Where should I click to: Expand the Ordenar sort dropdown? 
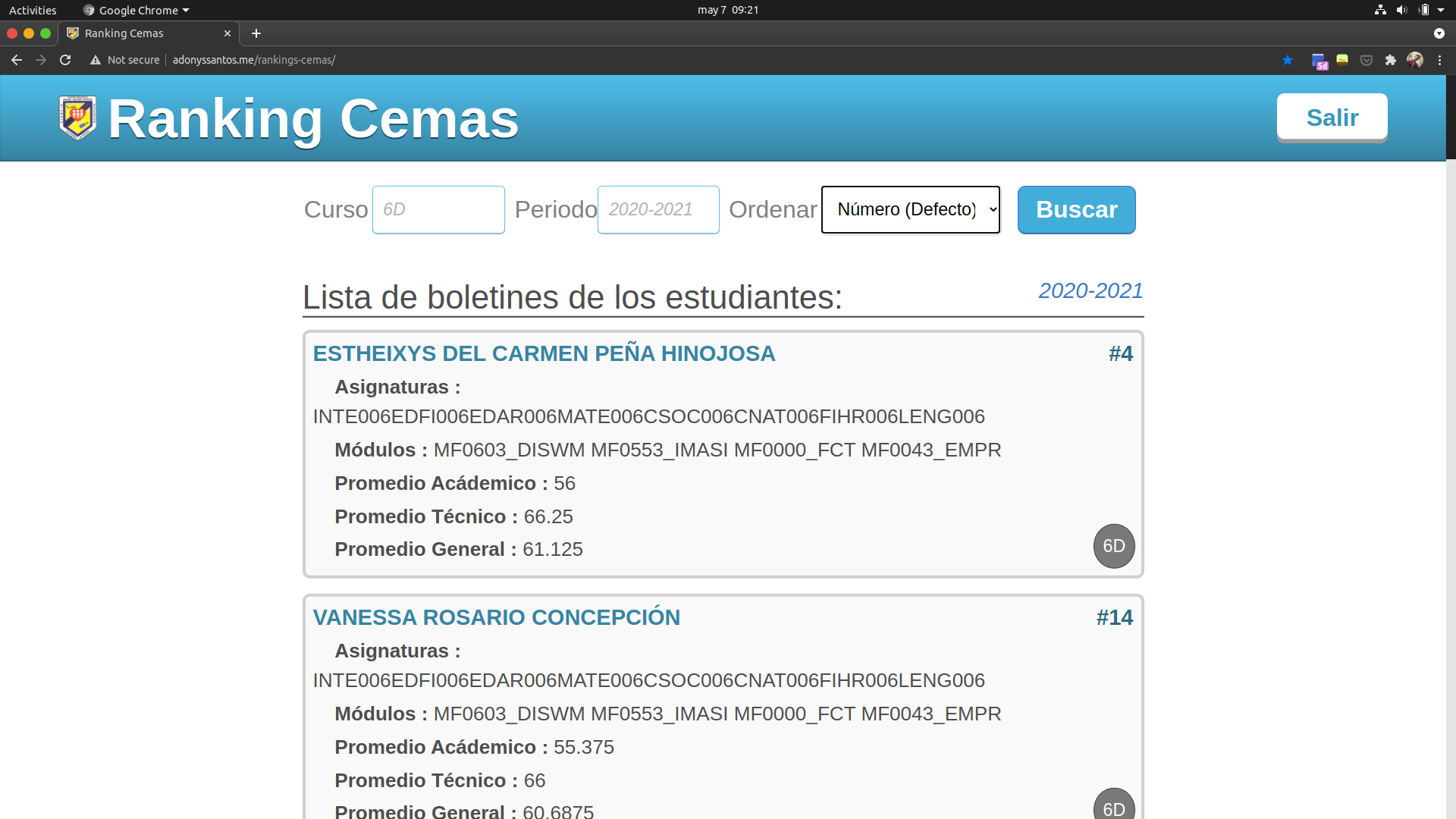tap(910, 209)
